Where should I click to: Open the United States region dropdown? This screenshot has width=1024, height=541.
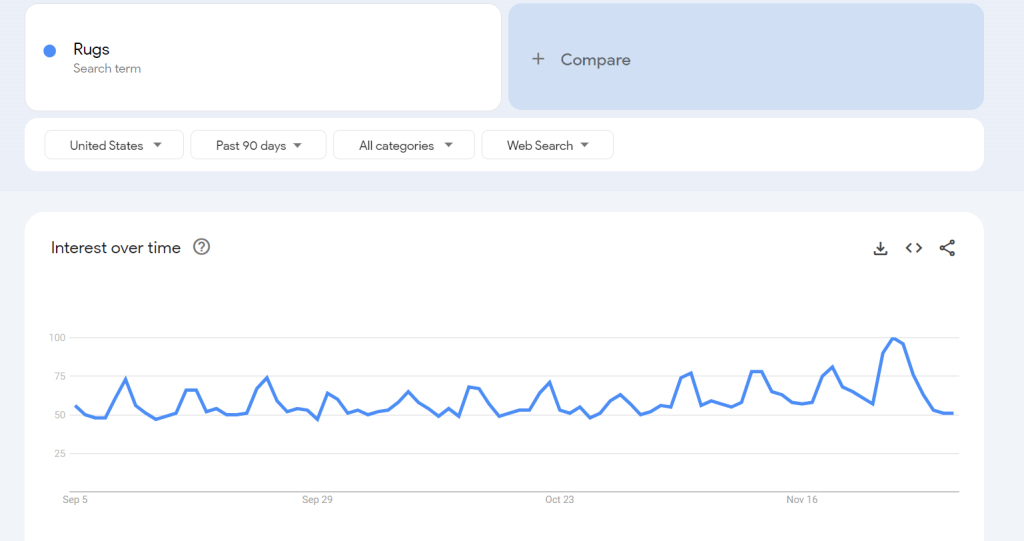click(x=114, y=145)
